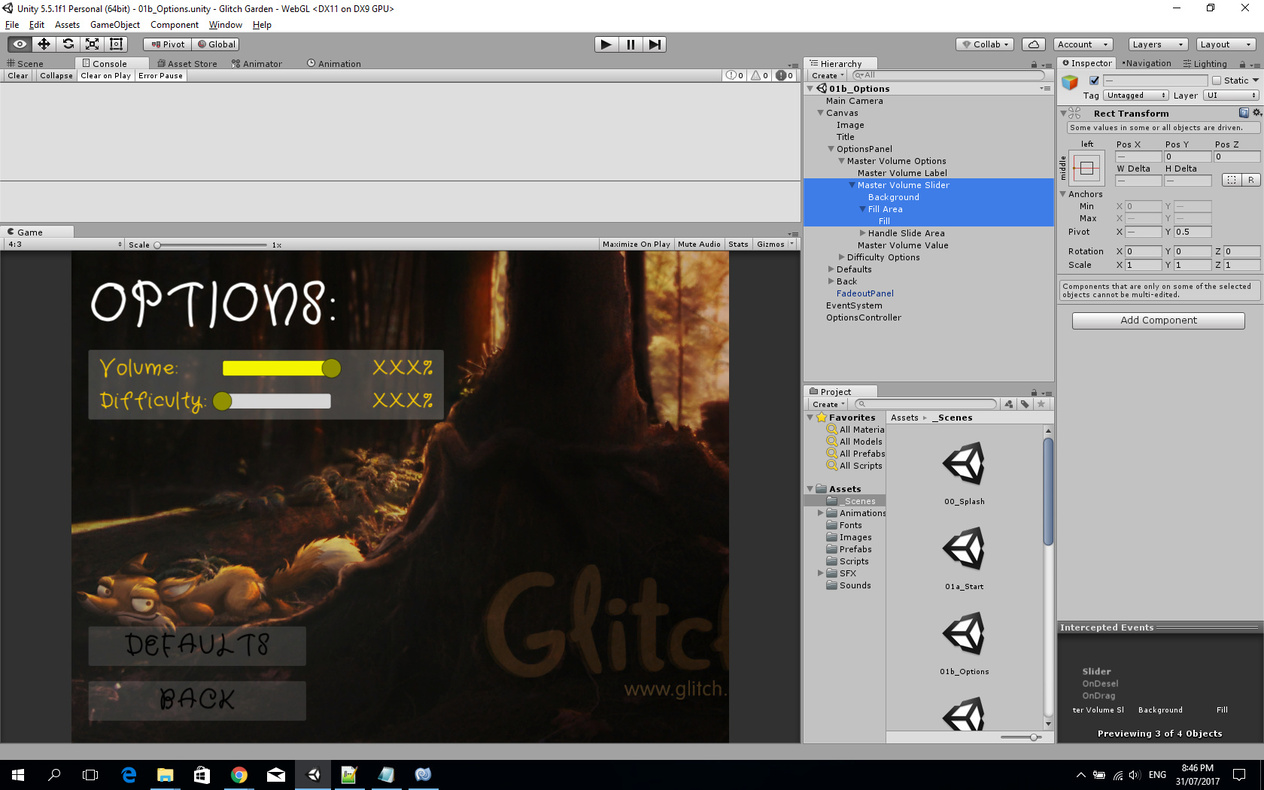Select the Move tool in the toolbar

[x=44, y=44]
